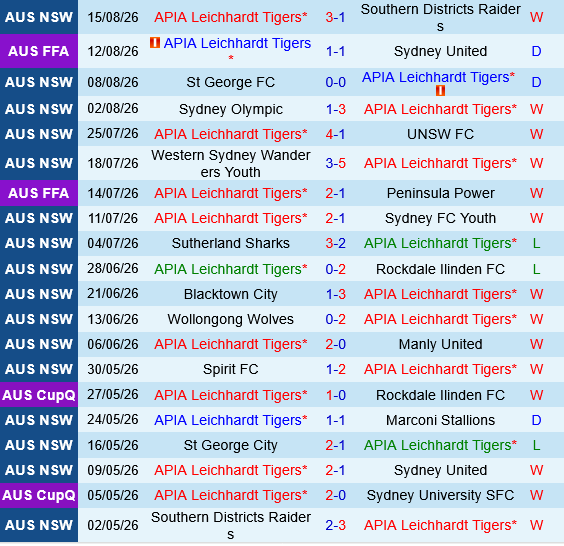Open Wollongong Wolves team link
The height and width of the screenshot is (546, 564).
pos(231,319)
